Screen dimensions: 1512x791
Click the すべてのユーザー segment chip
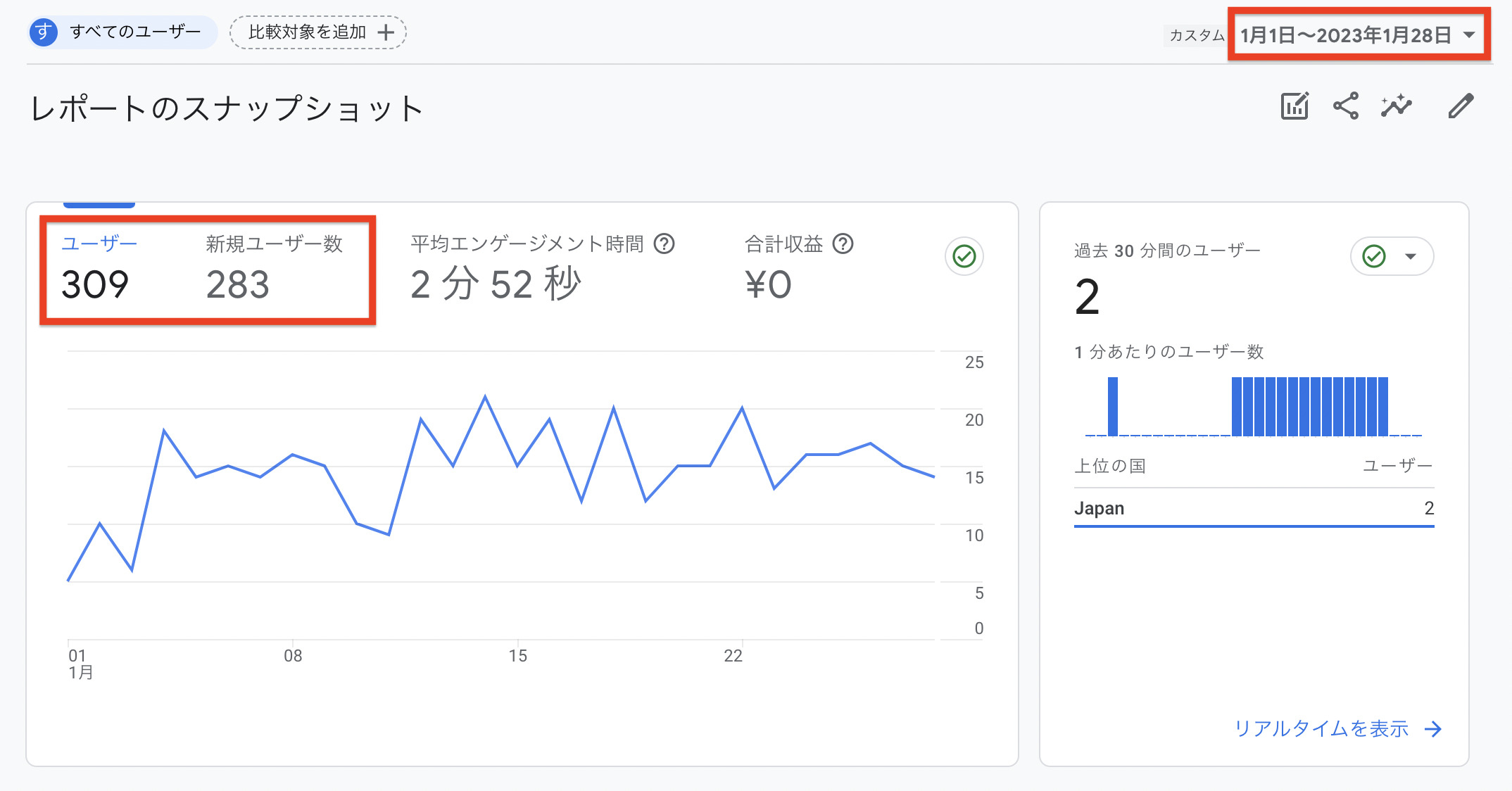pos(122,32)
